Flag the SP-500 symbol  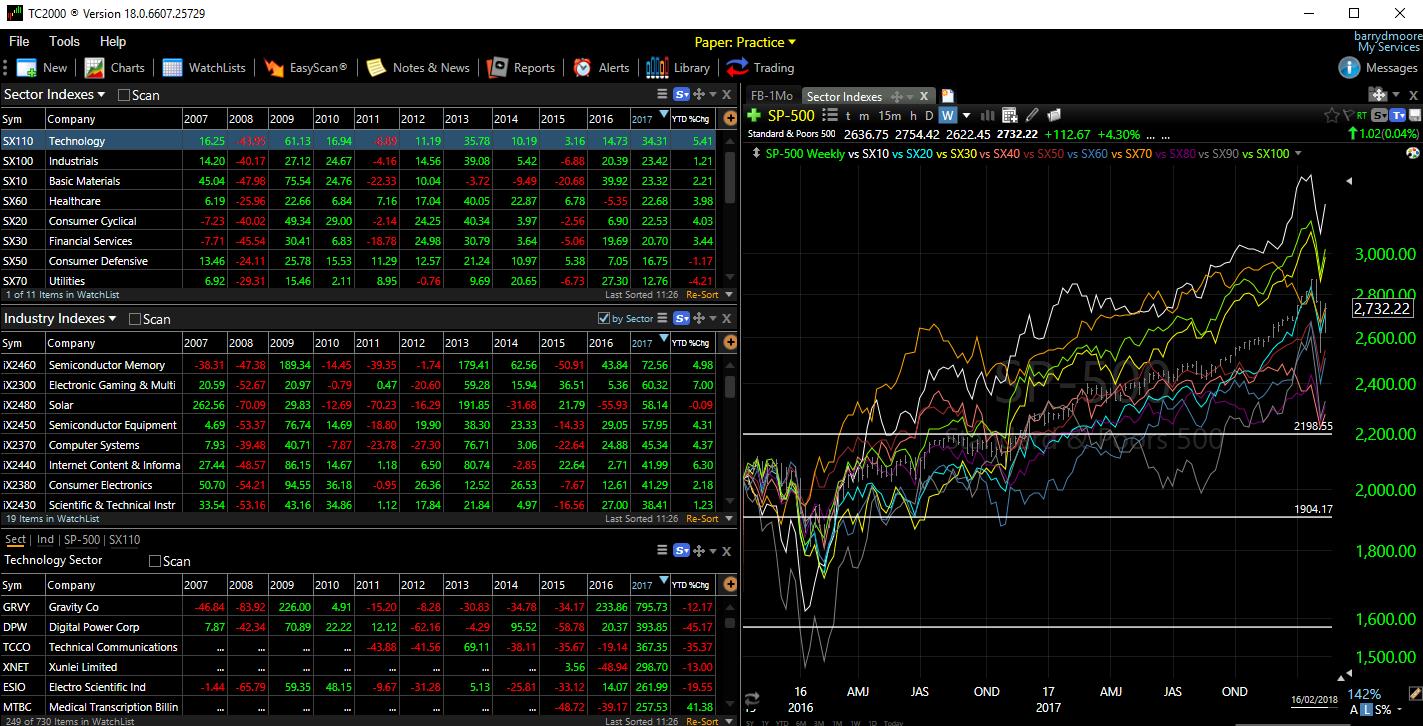tap(1349, 116)
